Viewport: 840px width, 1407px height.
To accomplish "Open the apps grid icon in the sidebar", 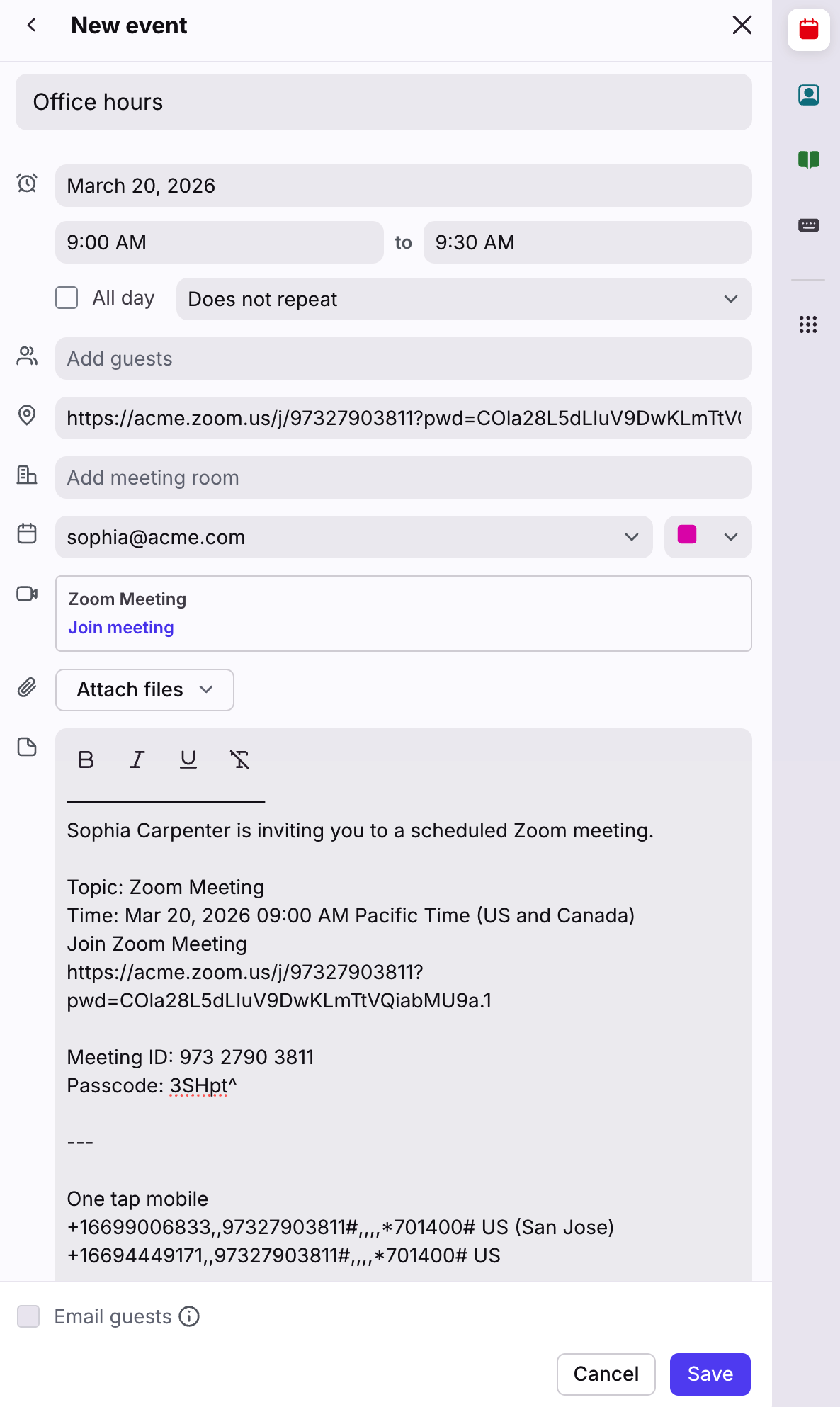I will pyautogui.click(x=808, y=324).
